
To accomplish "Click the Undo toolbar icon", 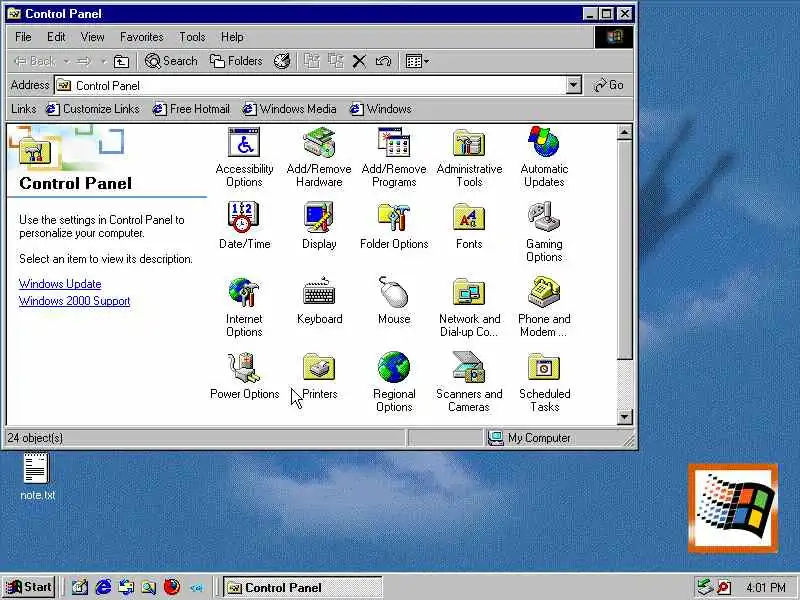I will coord(383,62).
